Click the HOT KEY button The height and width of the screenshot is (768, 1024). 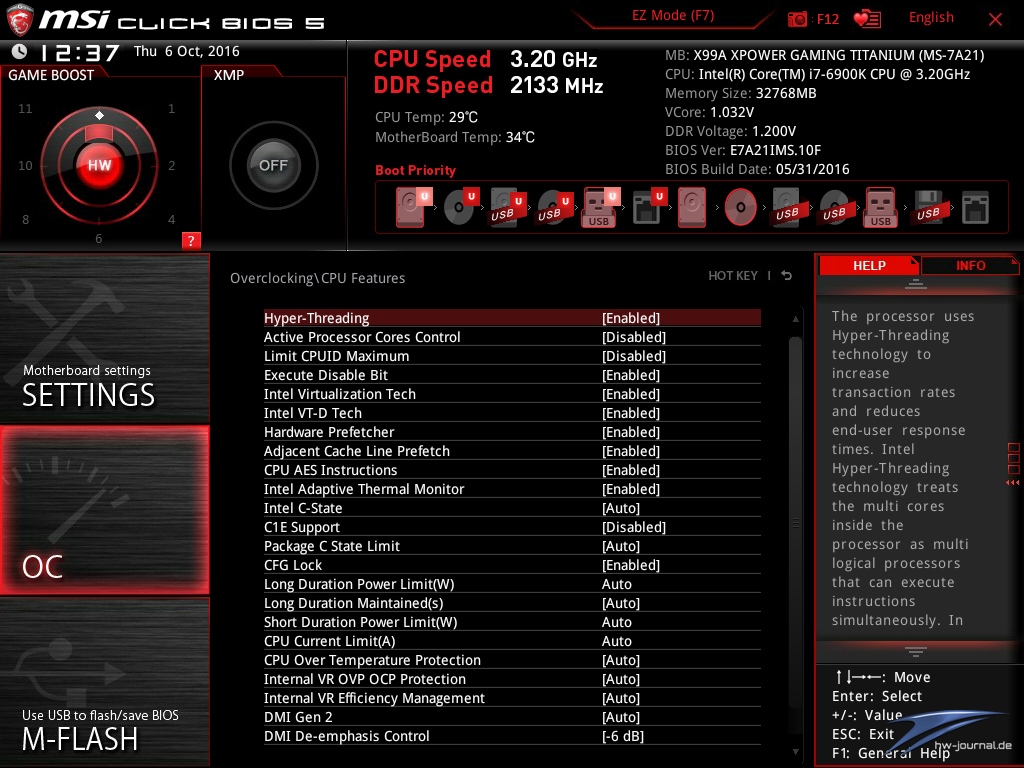coord(733,276)
